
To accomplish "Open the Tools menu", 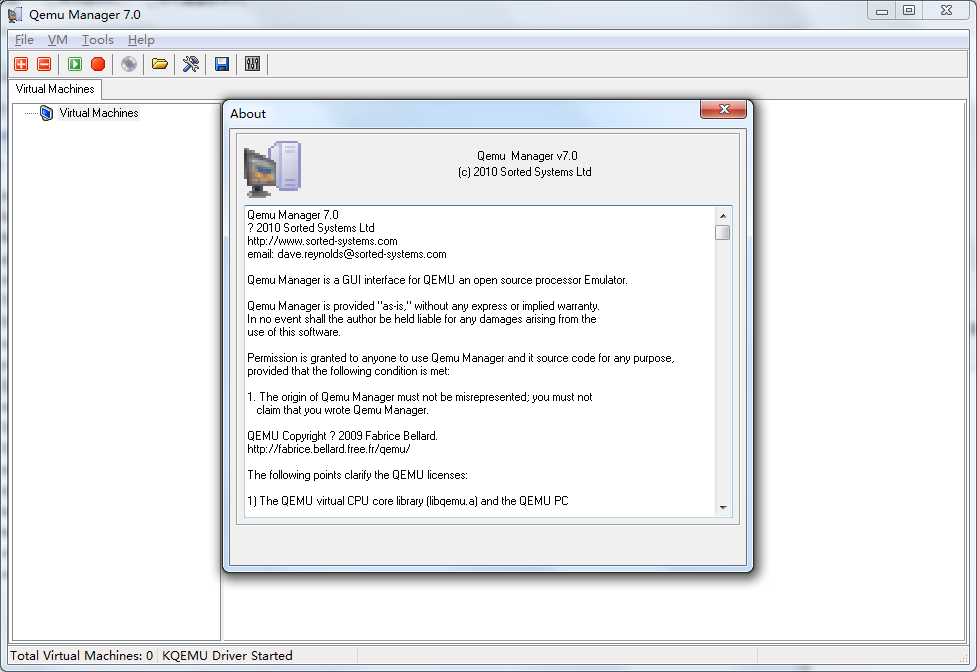I will coord(98,40).
